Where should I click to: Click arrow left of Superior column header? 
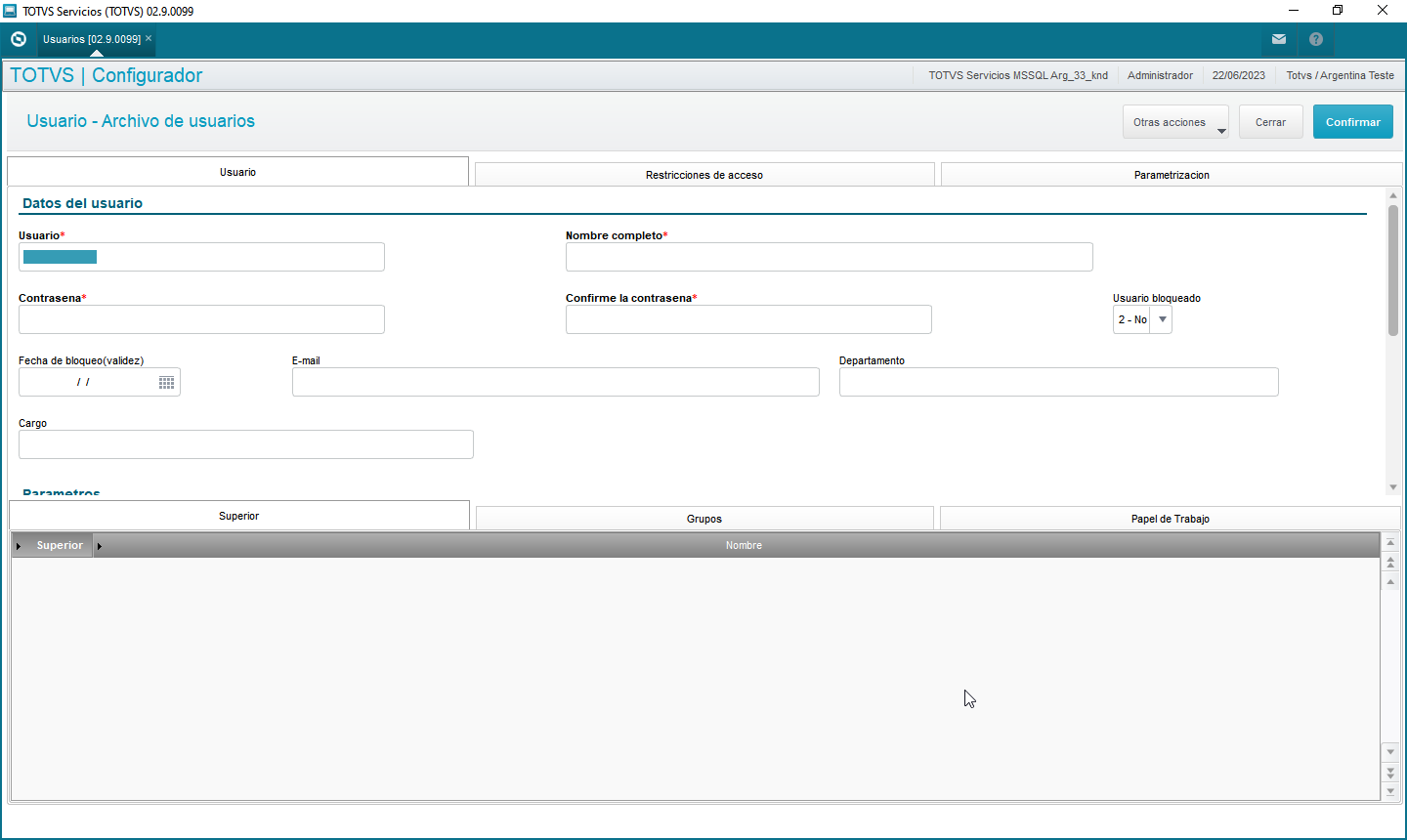click(19, 545)
